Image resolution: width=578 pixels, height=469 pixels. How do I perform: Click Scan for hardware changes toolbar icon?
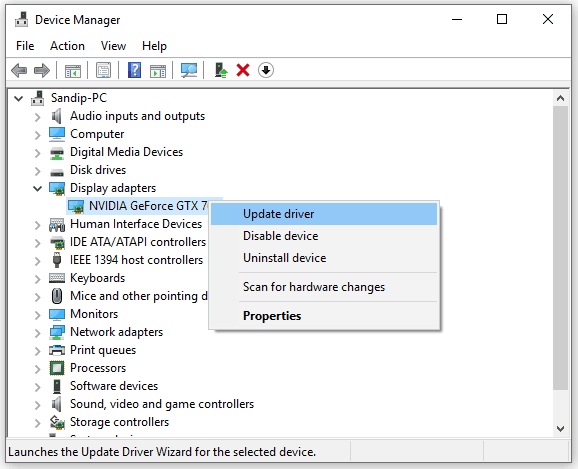(x=189, y=70)
